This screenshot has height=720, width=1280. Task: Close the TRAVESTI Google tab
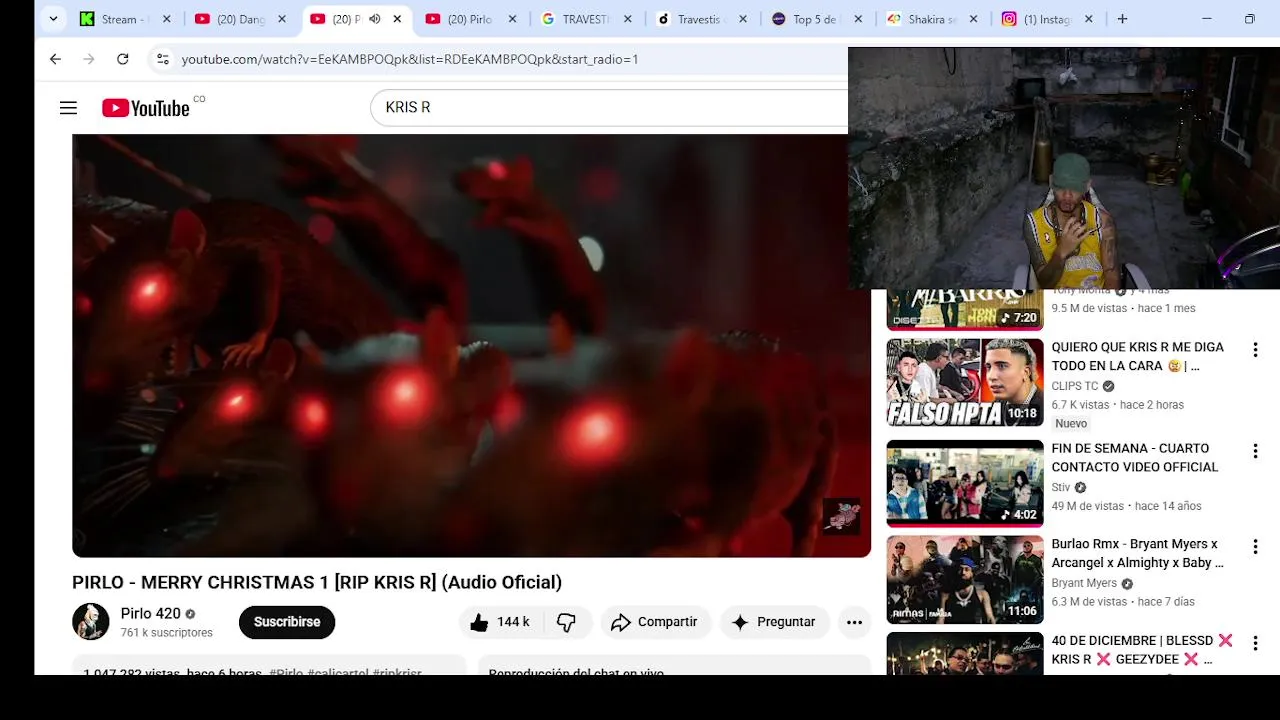click(627, 19)
